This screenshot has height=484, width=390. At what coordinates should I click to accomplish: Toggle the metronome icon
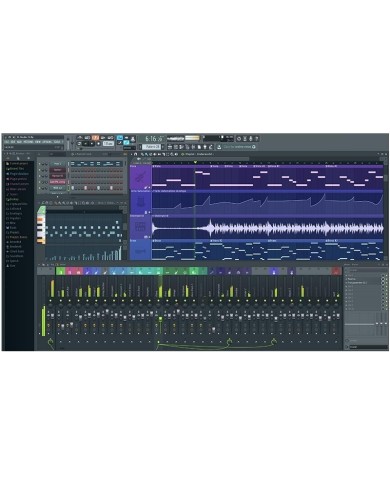80,138
